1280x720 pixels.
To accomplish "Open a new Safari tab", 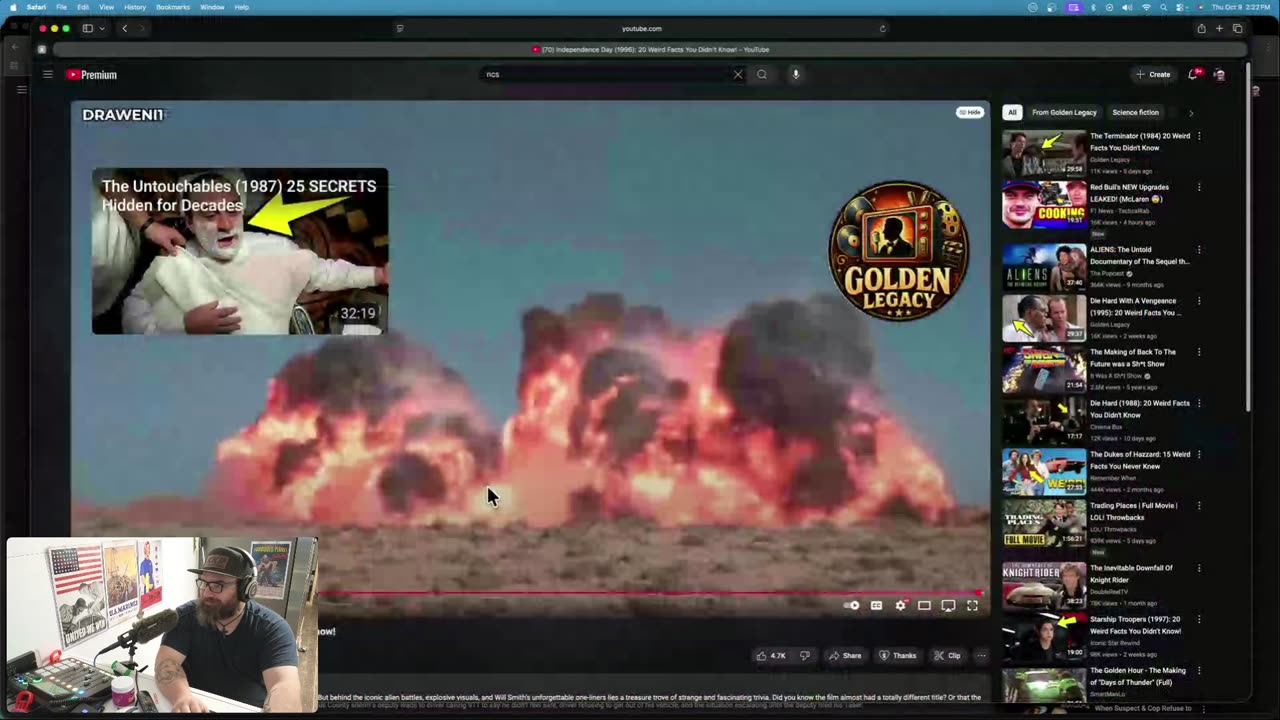I will 1219,28.
